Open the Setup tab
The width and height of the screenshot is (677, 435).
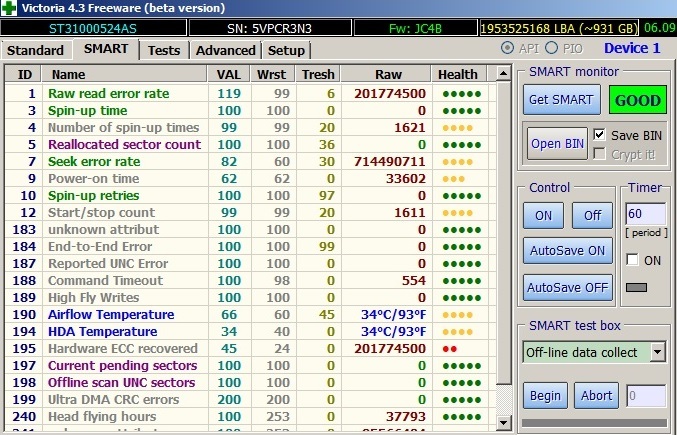pos(286,50)
